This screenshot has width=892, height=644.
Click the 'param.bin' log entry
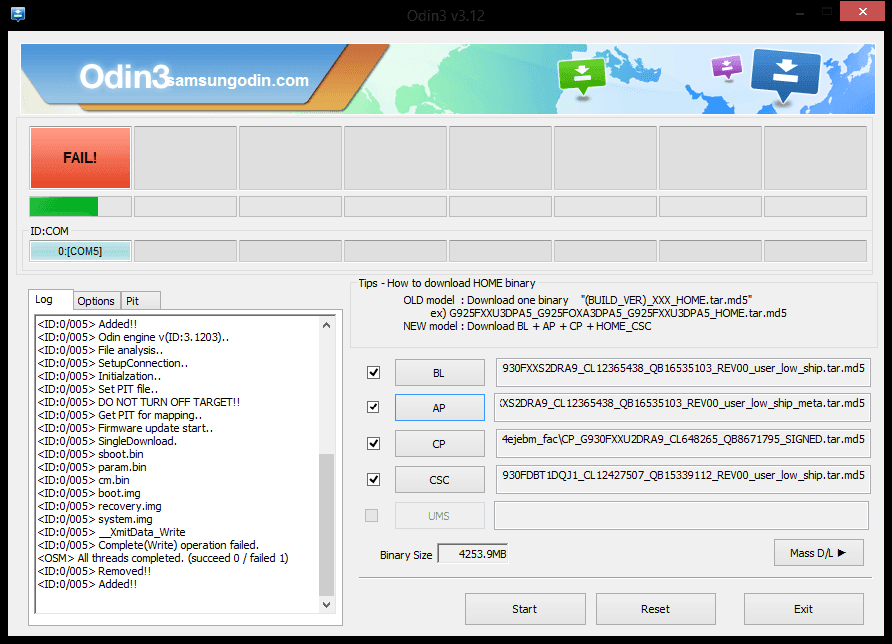point(92,467)
